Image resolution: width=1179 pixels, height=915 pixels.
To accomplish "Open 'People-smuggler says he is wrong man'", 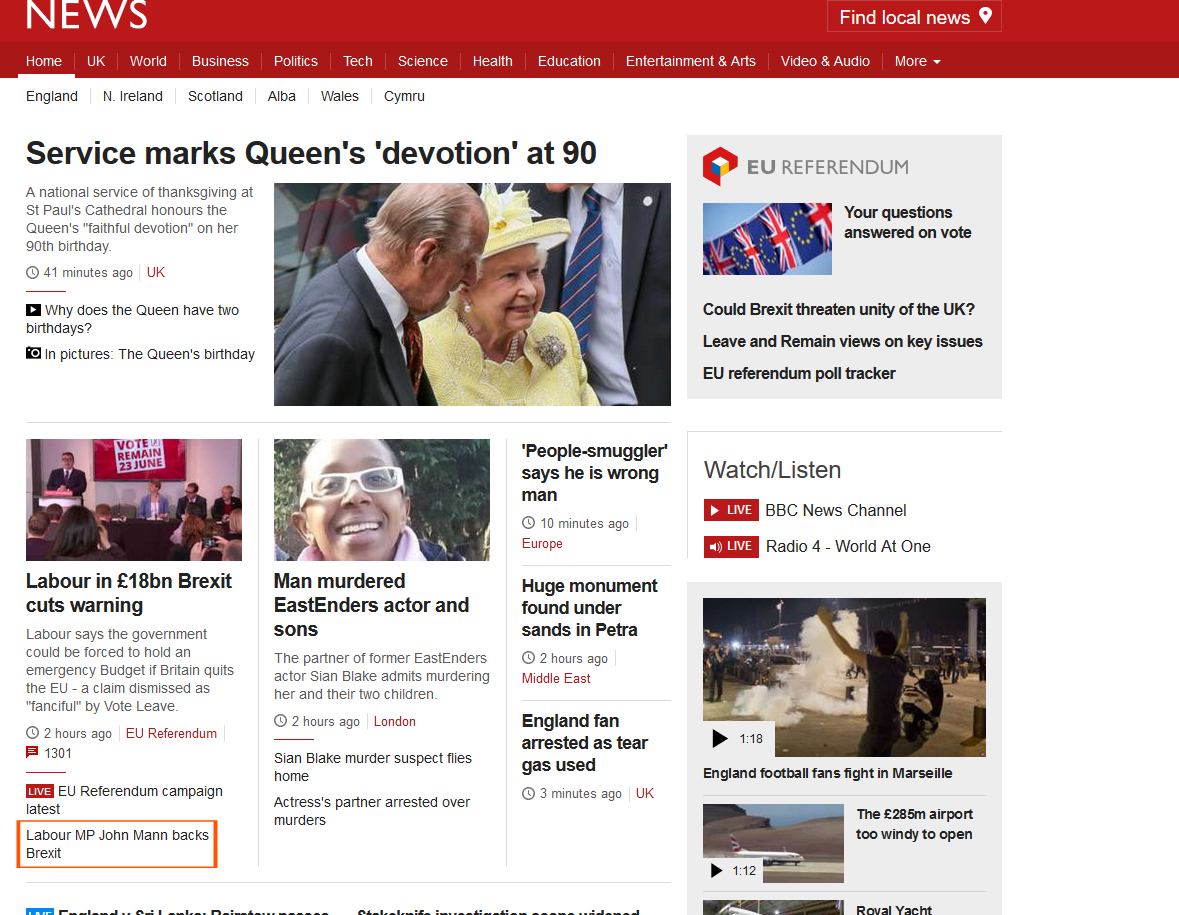I will coord(594,472).
